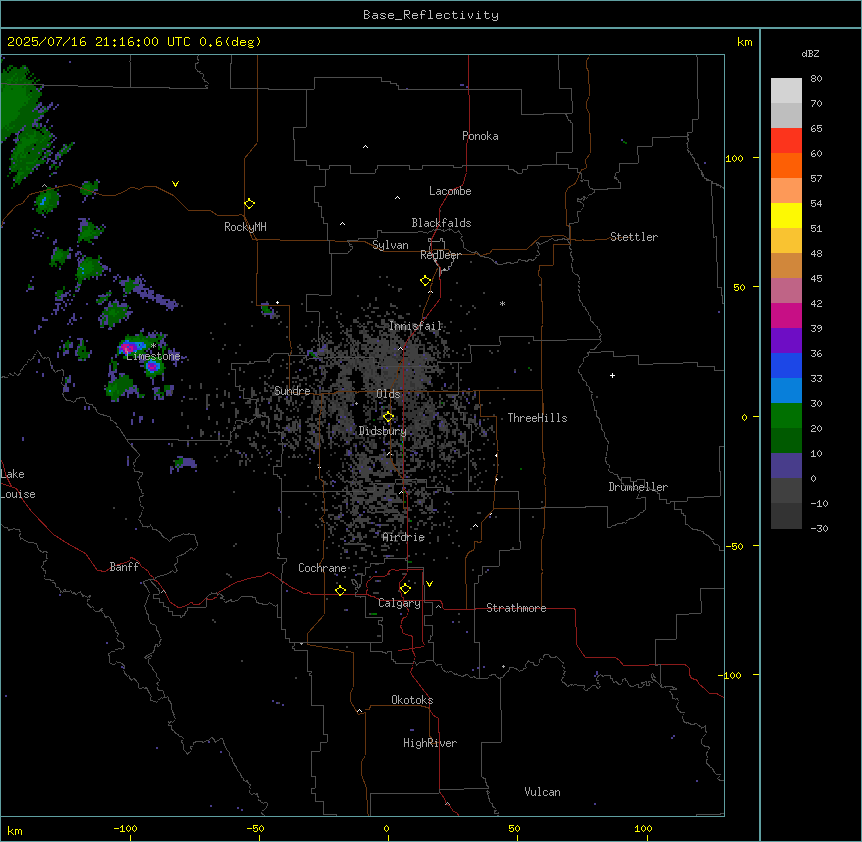Viewport: 862px width, 842px height.
Task: Click the ThreeHills label
Action: 537,418
